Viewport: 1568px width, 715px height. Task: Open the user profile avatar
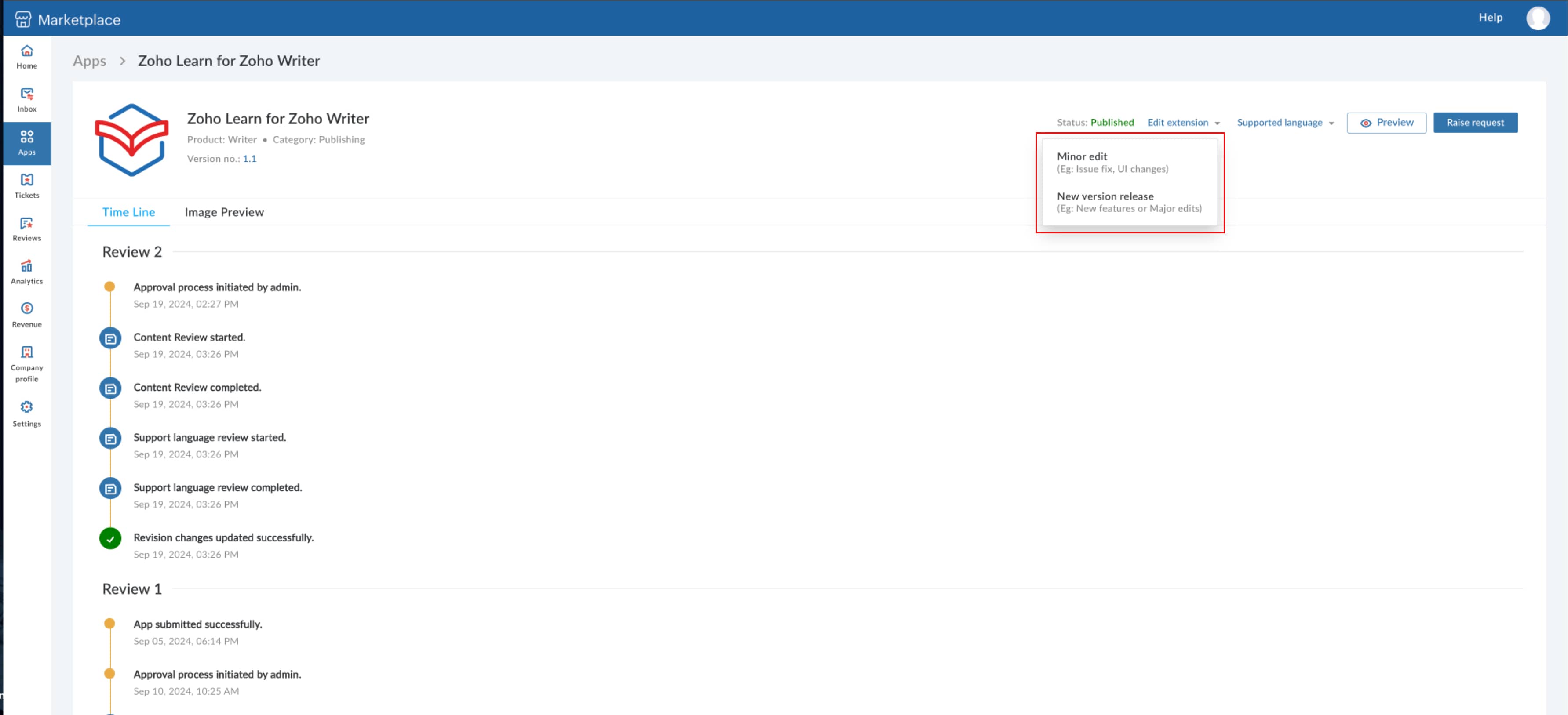click(x=1538, y=18)
